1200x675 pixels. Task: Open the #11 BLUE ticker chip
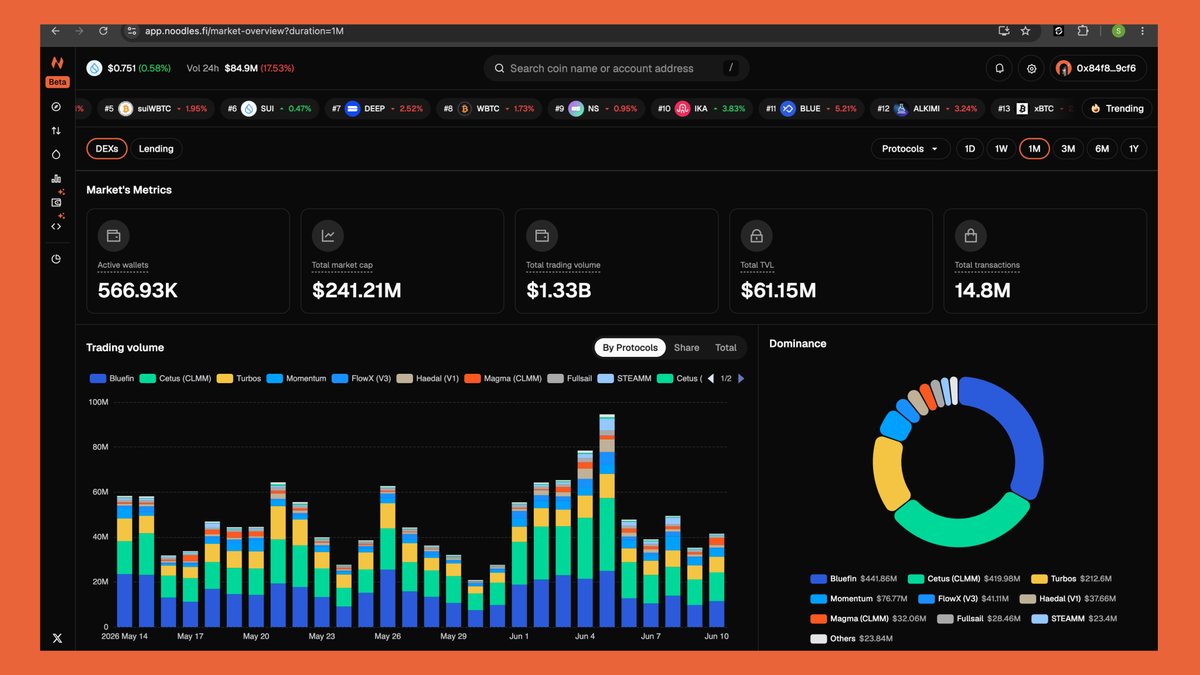coord(811,108)
